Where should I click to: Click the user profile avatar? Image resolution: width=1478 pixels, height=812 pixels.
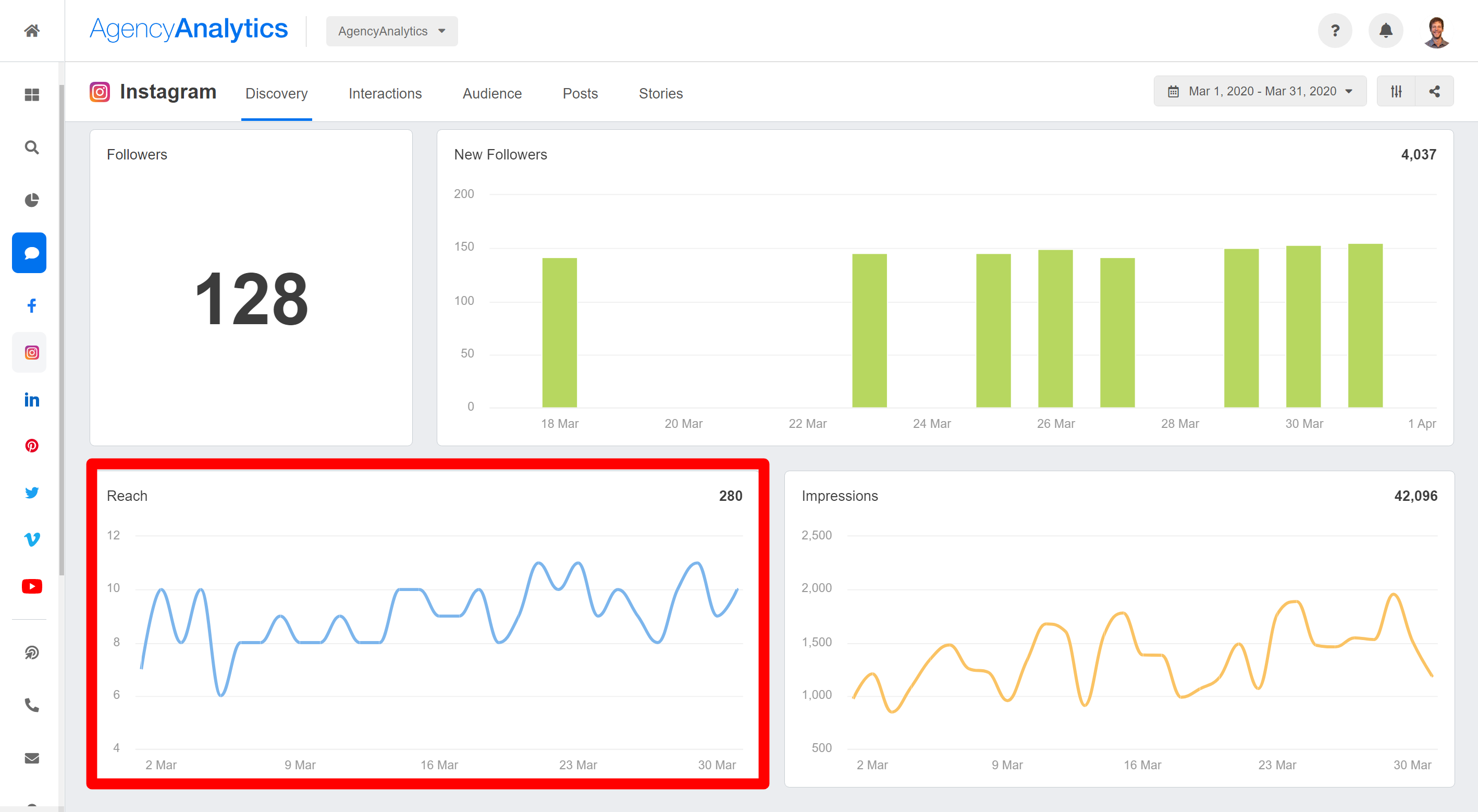click(1436, 32)
